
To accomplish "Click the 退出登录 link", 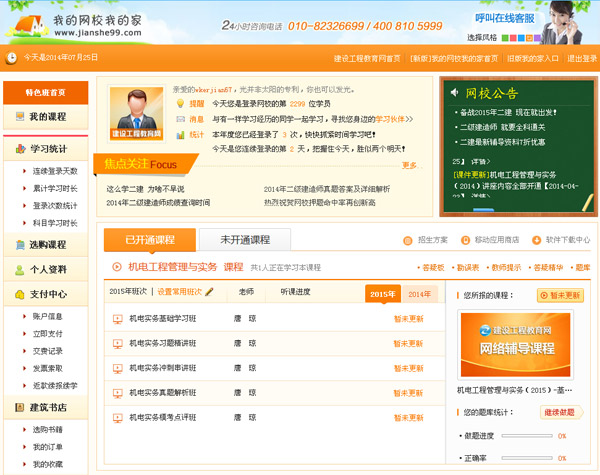I will click(x=580, y=58).
